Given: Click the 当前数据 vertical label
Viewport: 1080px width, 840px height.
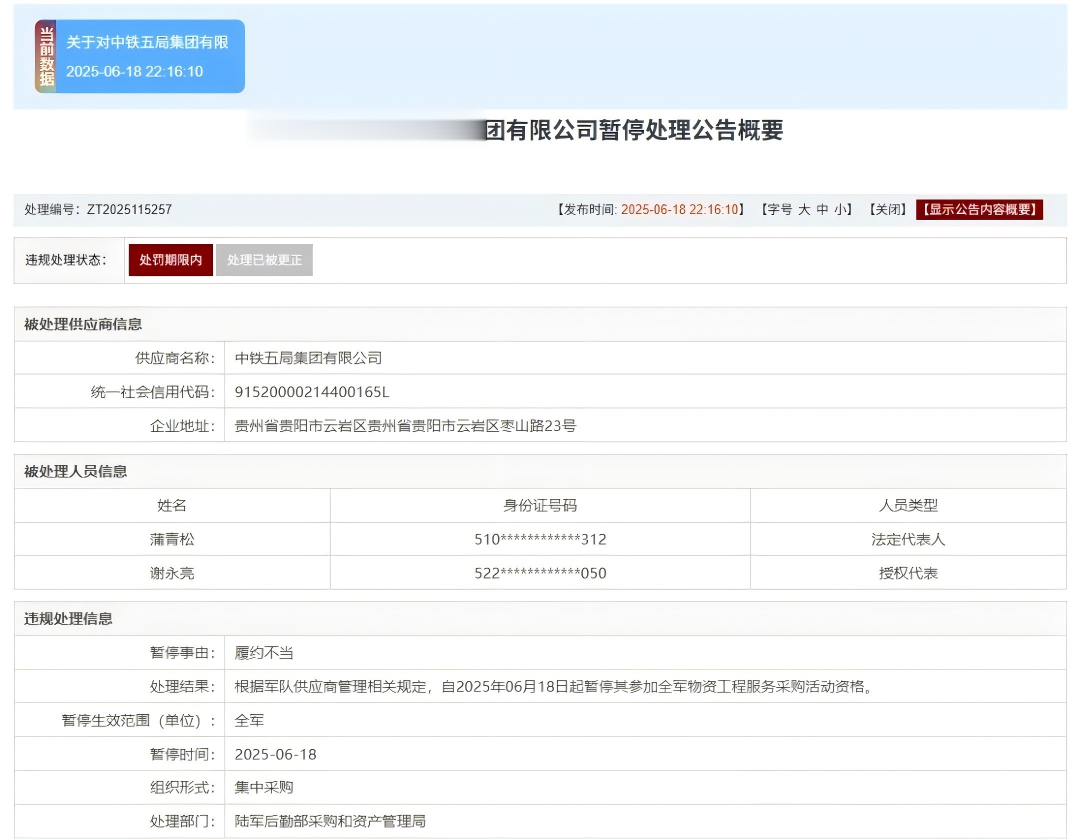Looking at the screenshot, I should 46,56.
